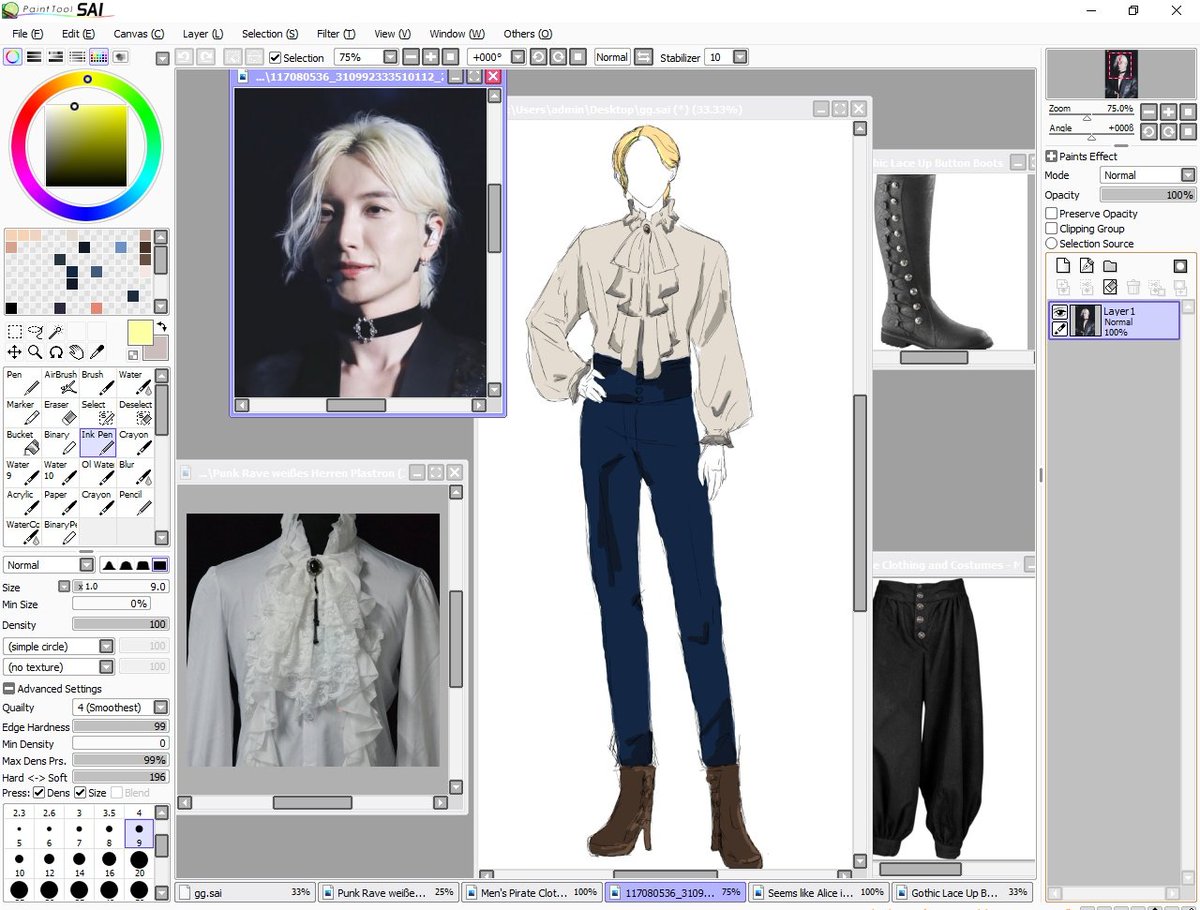Select the Eraser tool
The width and height of the screenshot is (1200, 910).
[x=61, y=412]
